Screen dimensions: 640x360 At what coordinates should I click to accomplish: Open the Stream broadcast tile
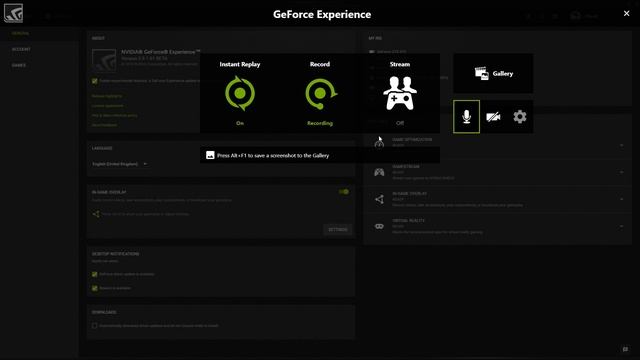tap(400, 93)
